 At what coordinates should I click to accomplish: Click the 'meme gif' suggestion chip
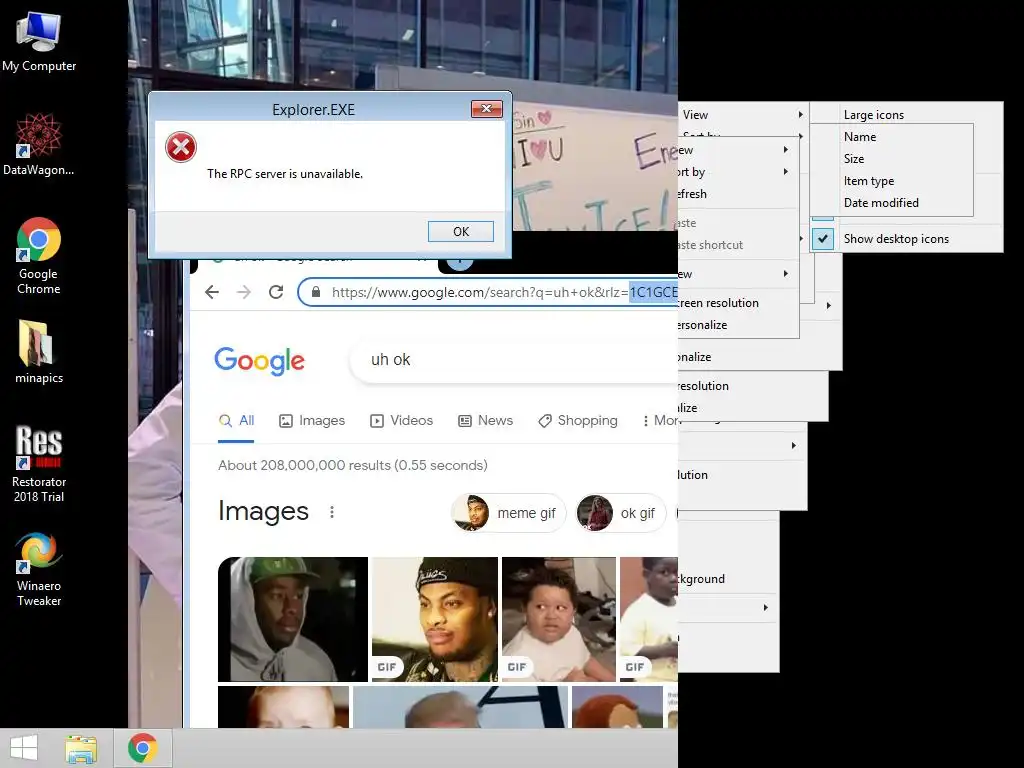(508, 513)
